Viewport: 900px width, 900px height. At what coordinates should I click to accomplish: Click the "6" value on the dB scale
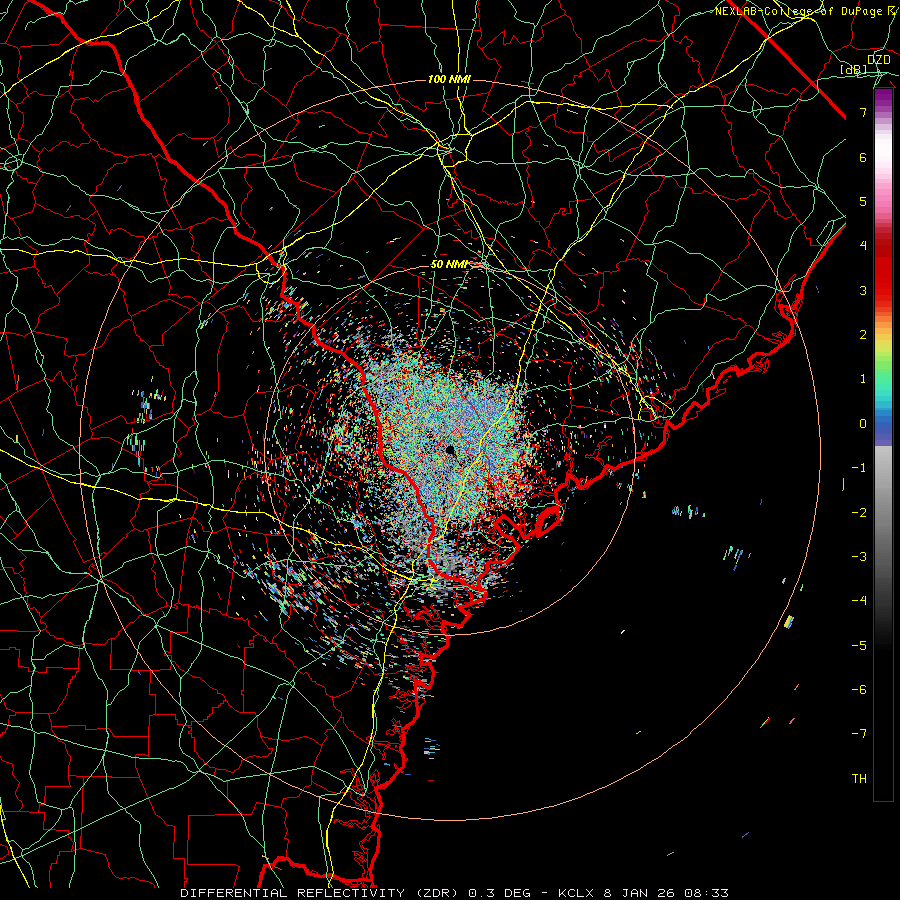tap(863, 157)
